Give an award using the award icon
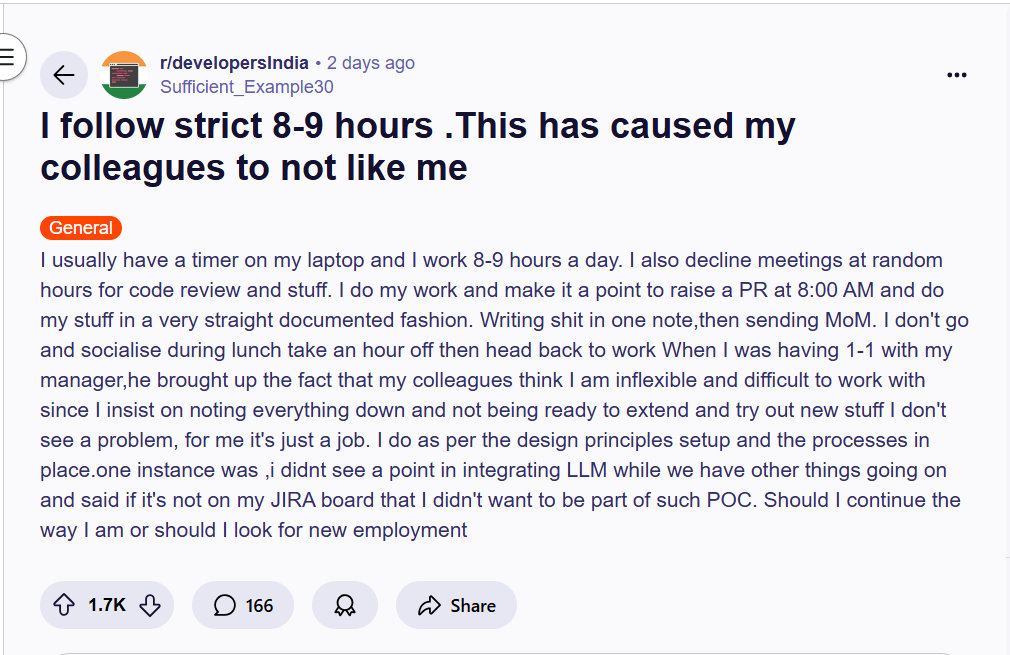This screenshot has width=1010, height=655. coord(345,605)
